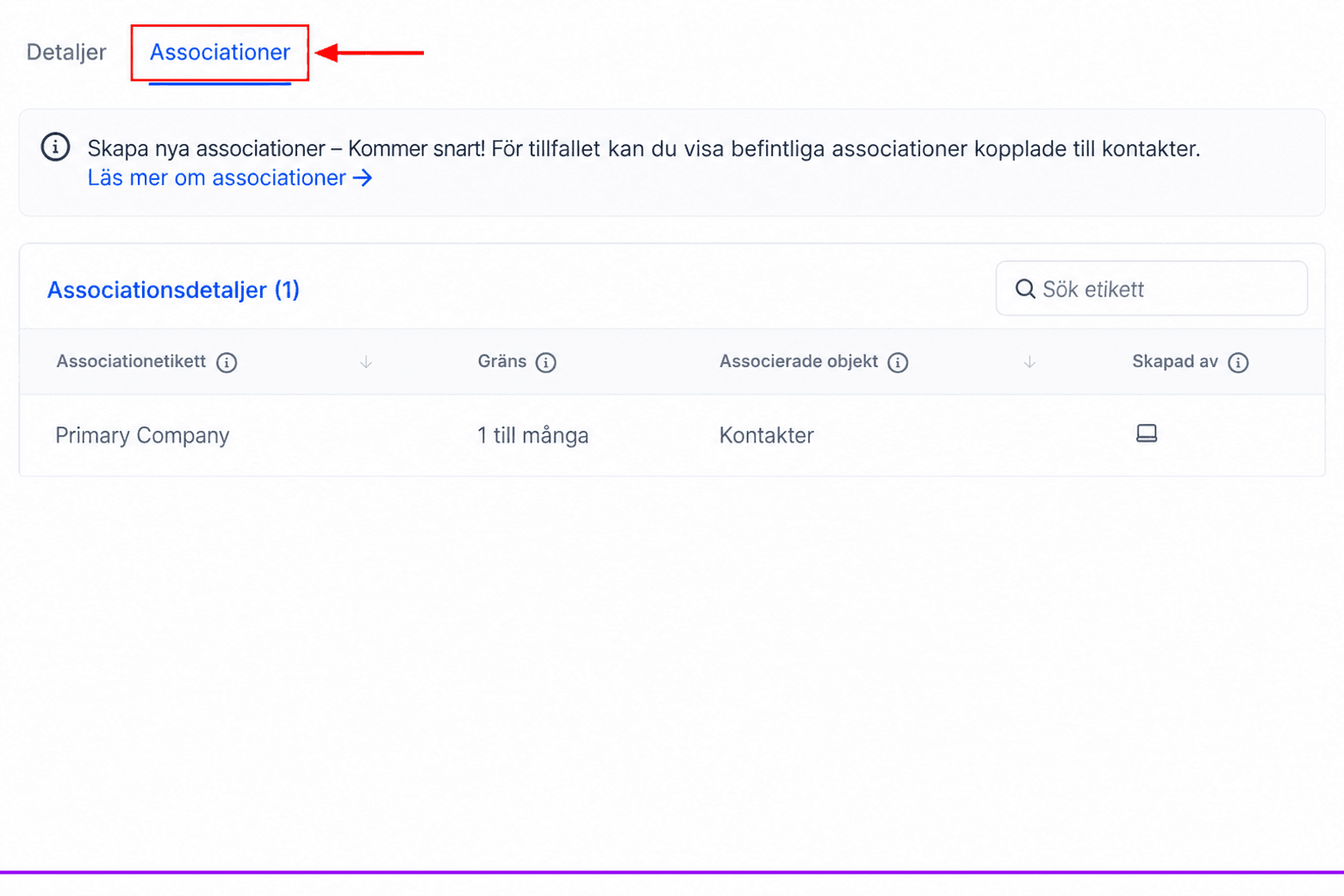Viewport: 1344px width, 896px height.
Task: Show info tooltip for Gräns column
Action: click(545, 363)
